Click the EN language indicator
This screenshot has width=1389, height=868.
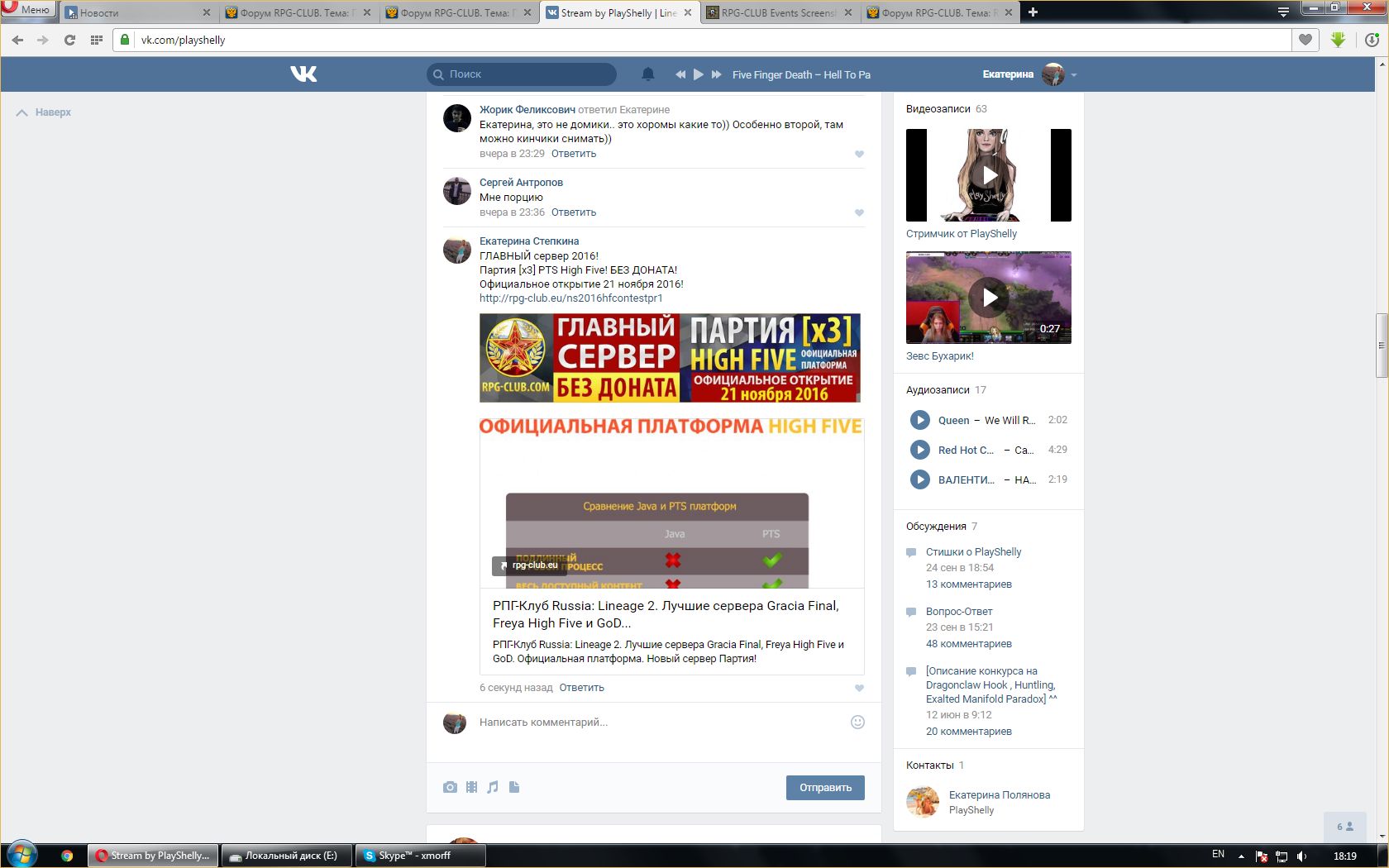(x=1218, y=855)
